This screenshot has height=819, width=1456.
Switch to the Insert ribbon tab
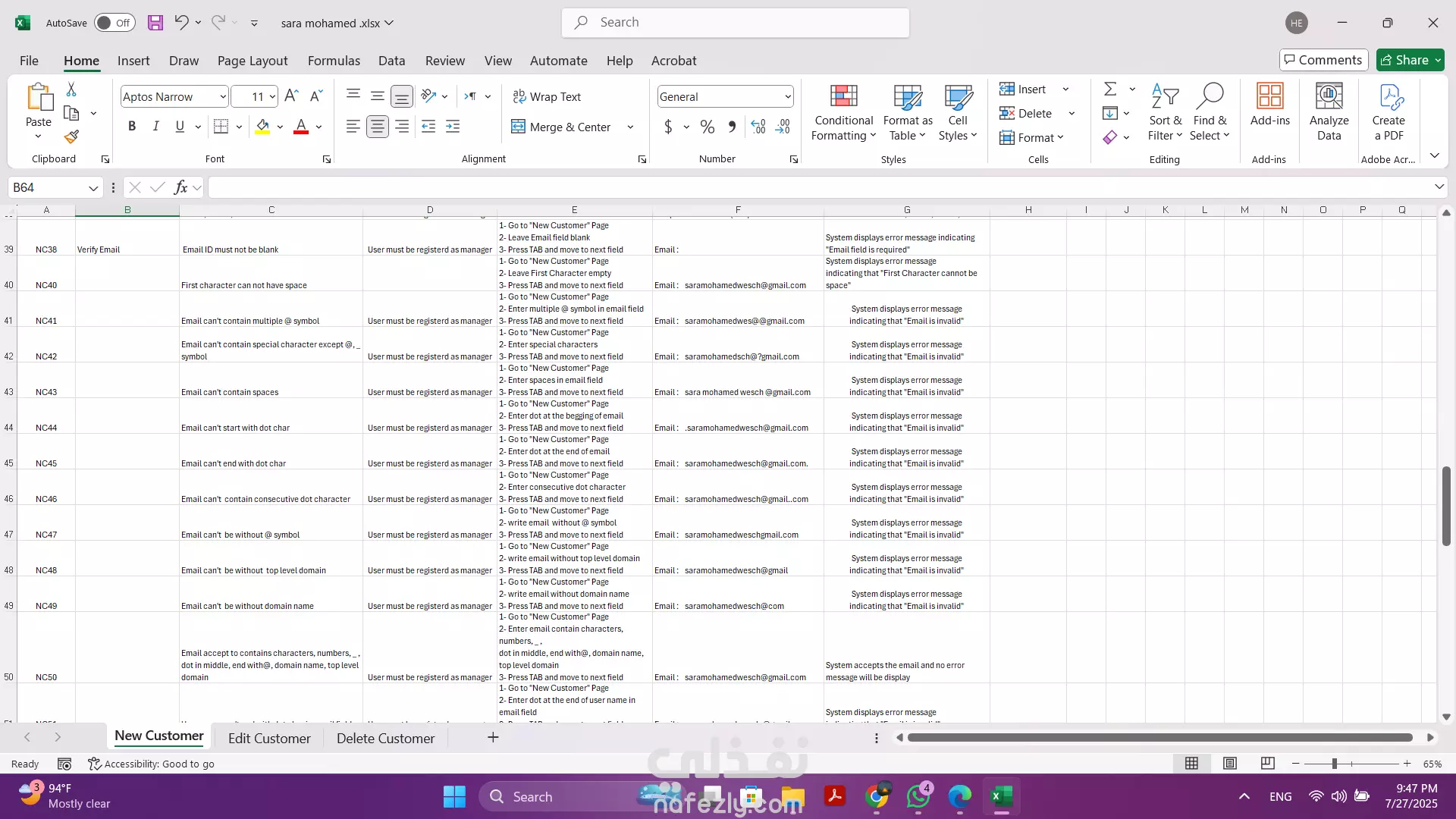[133, 61]
